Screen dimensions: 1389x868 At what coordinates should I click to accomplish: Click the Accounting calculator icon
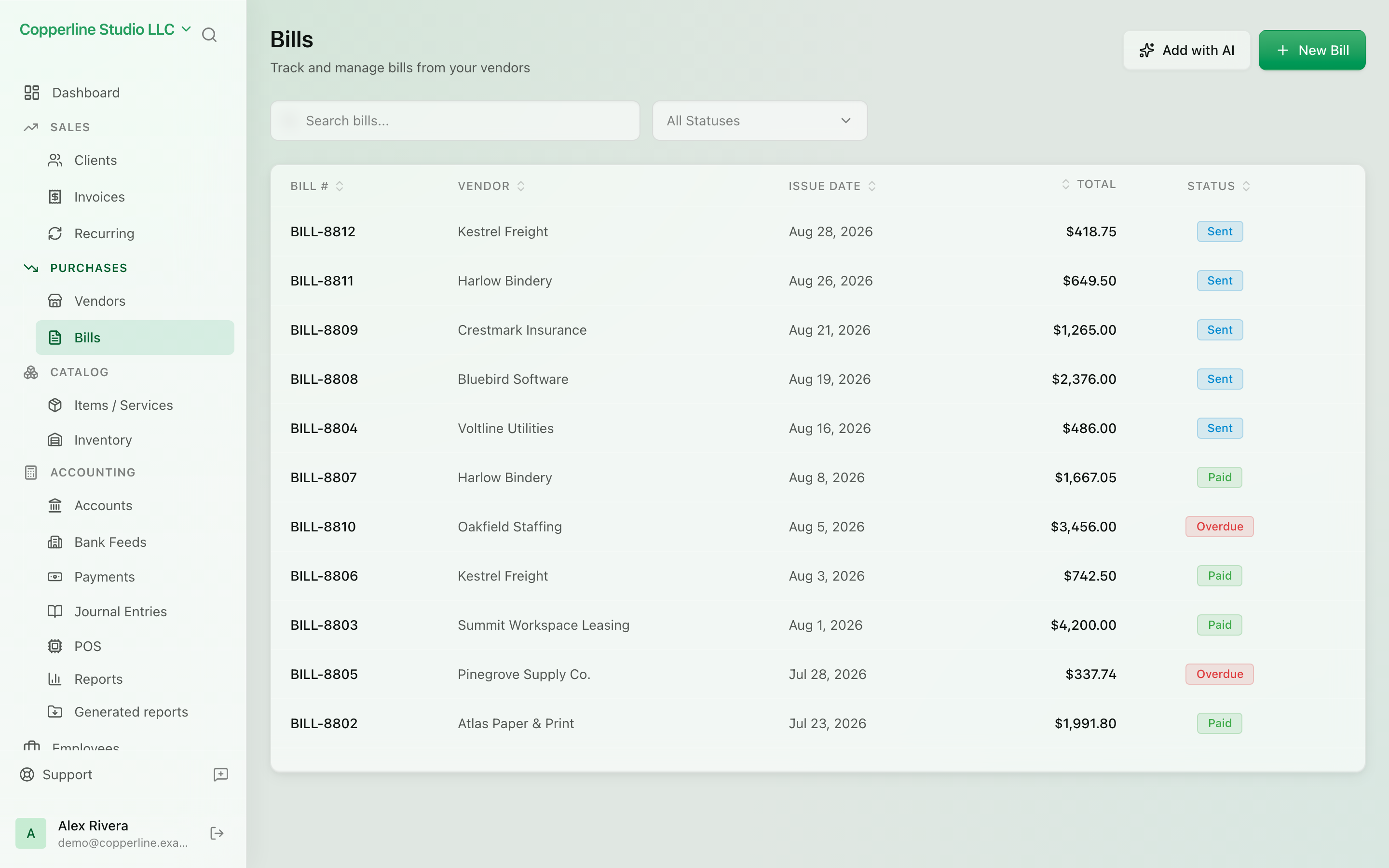point(31,473)
